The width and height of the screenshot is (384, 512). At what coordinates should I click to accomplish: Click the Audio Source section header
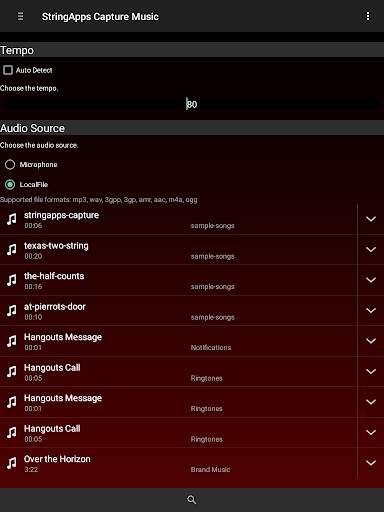(x=32, y=128)
